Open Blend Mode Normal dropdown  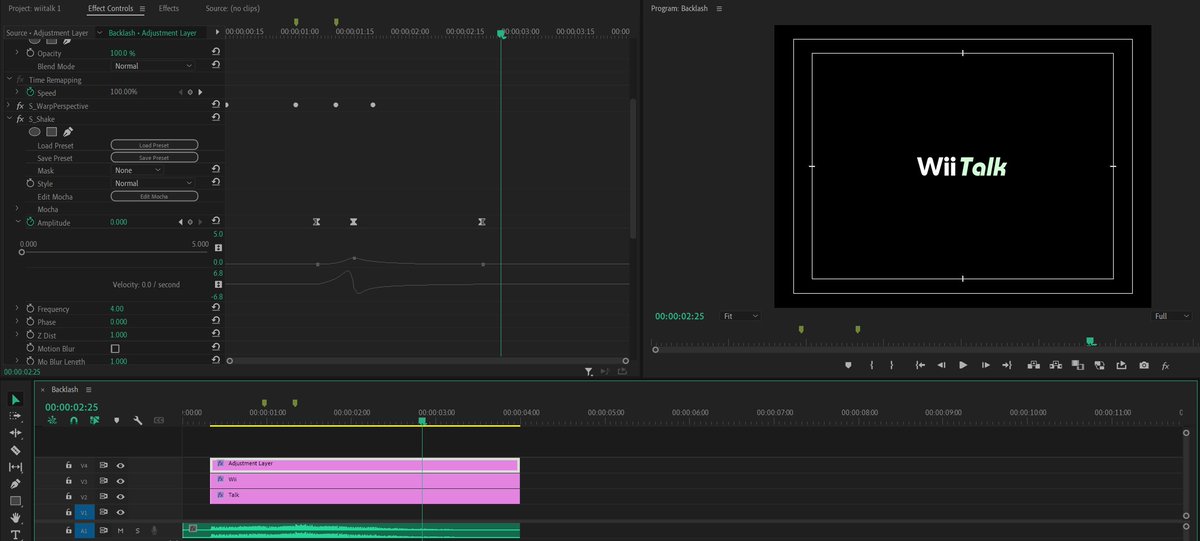coord(152,66)
